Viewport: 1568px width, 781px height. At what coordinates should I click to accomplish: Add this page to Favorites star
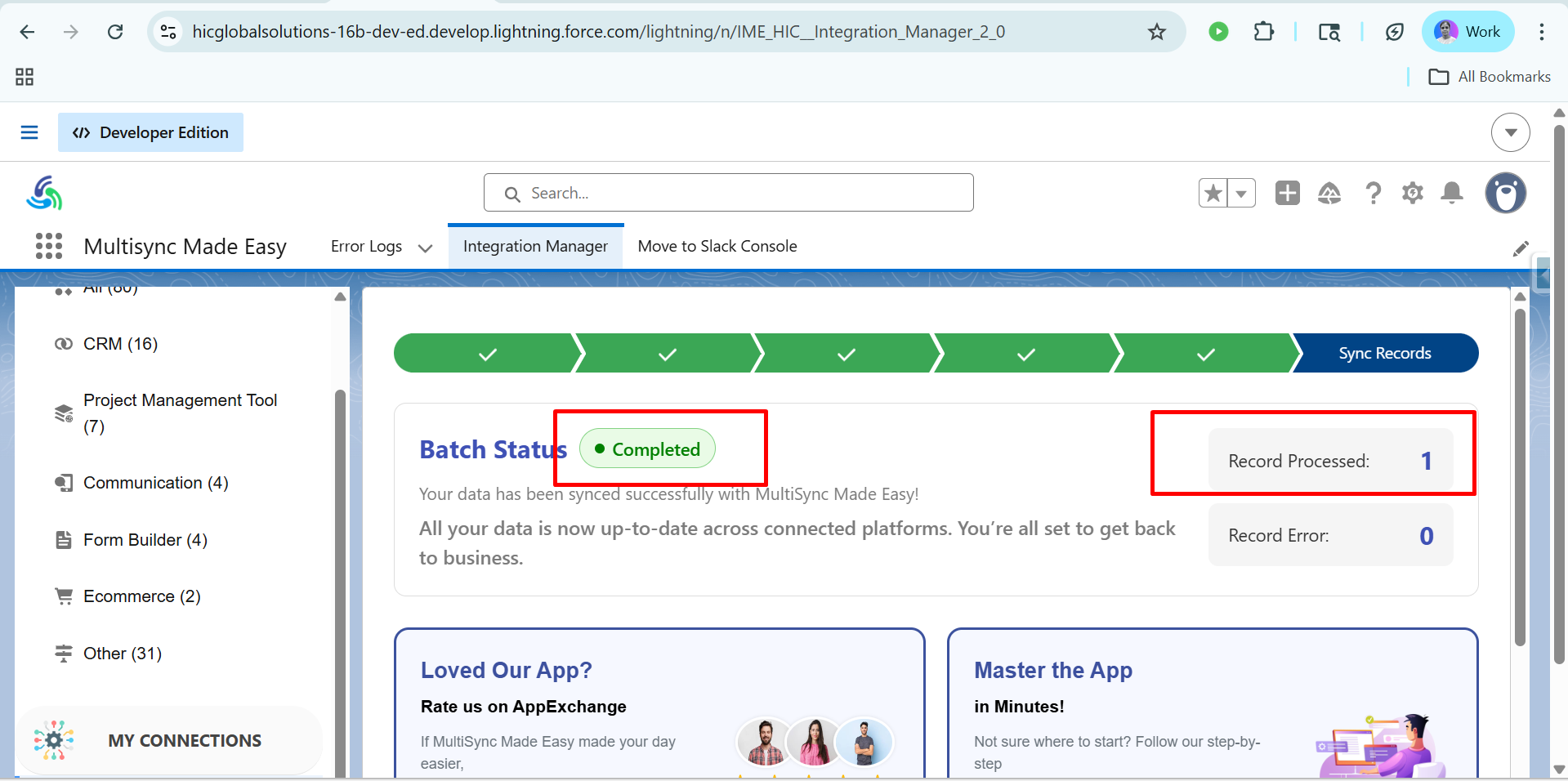tap(1213, 193)
